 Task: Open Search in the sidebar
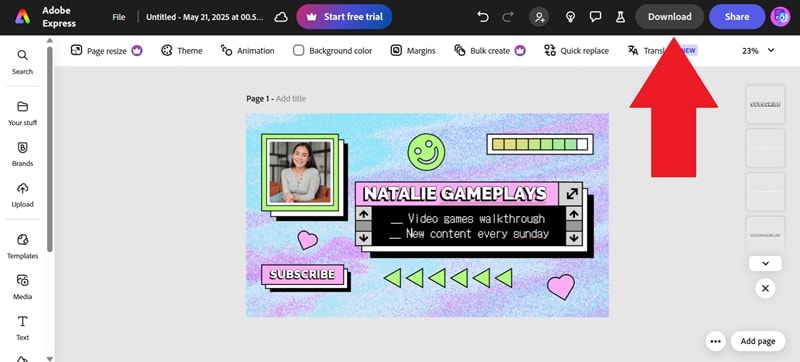pyautogui.click(x=22, y=62)
